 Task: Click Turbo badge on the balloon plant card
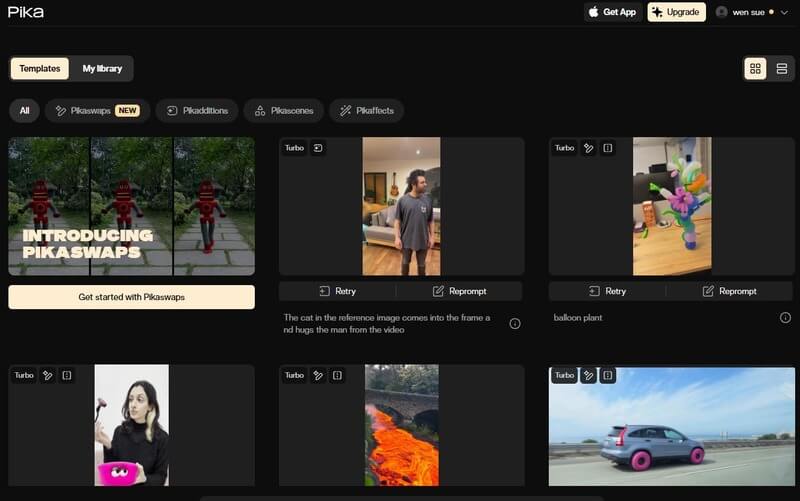564,148
